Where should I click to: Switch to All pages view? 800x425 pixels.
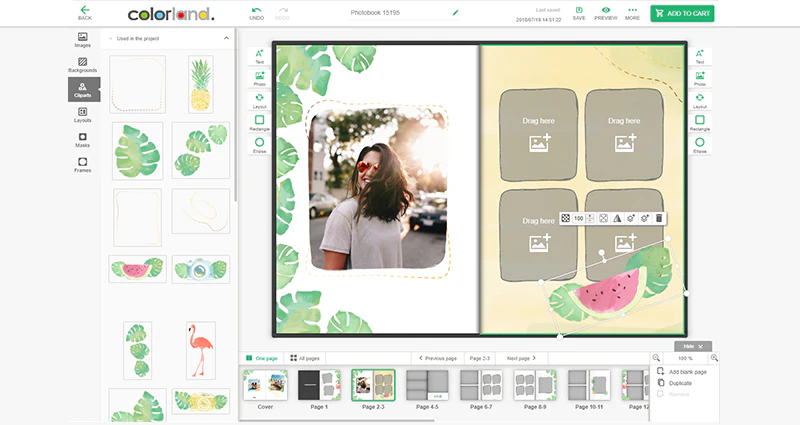pyautogui.click(x=305, y=358)
